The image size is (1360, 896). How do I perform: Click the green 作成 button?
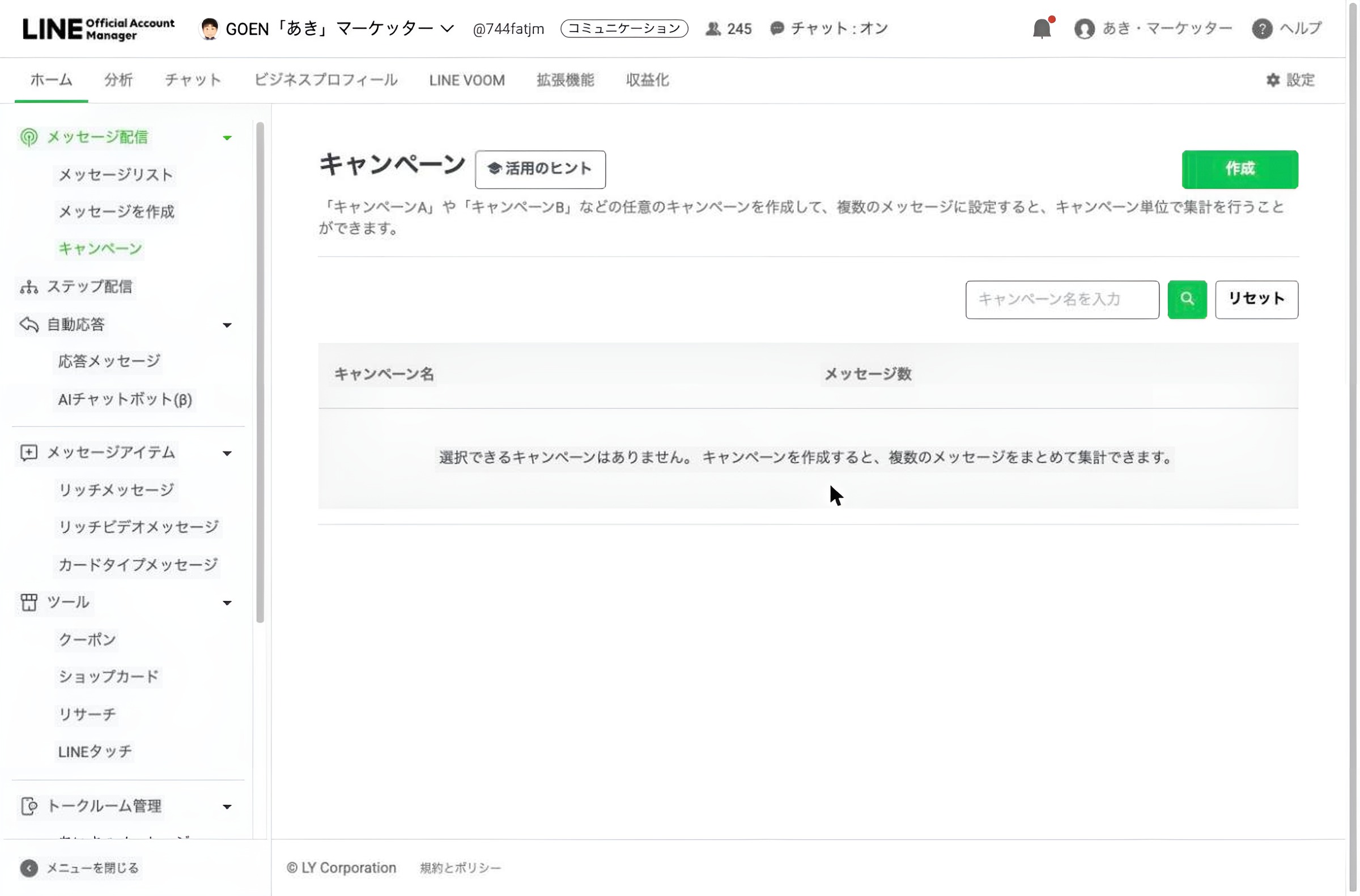pos(1240,169)
